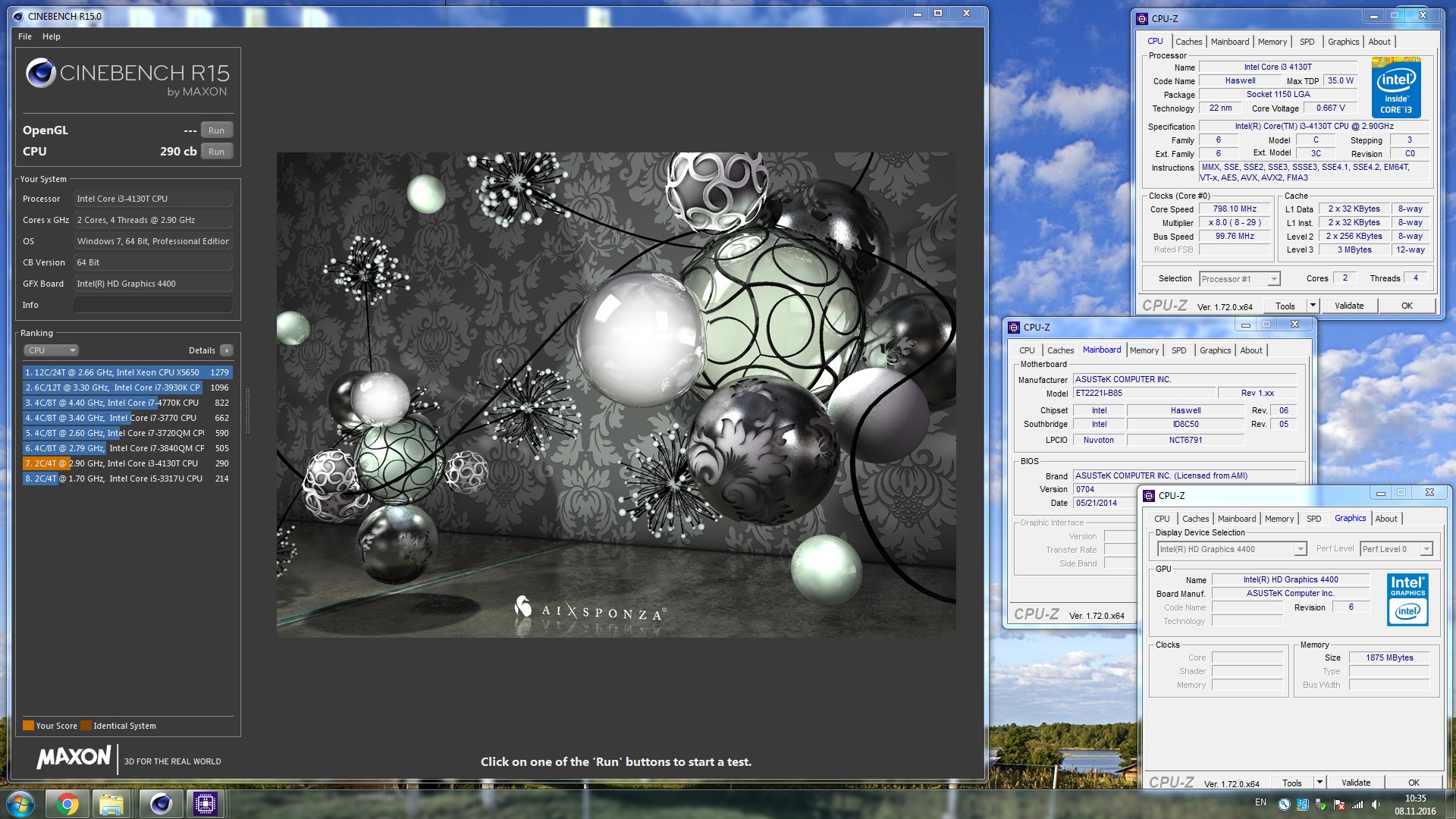Switch to the Memory tab in the top CPU-Z window

[1272, 42]
